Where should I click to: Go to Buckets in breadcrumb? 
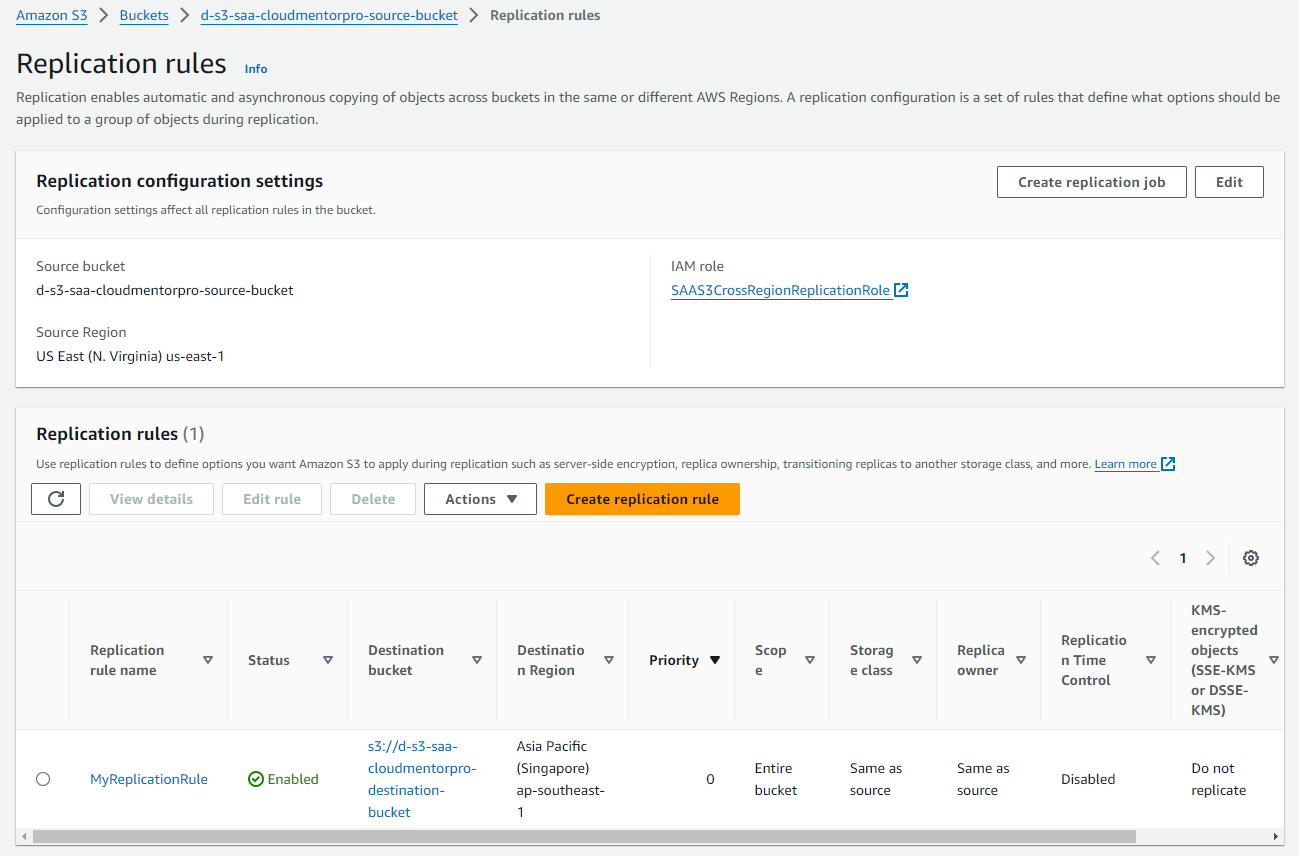click(x=144, y=16)
